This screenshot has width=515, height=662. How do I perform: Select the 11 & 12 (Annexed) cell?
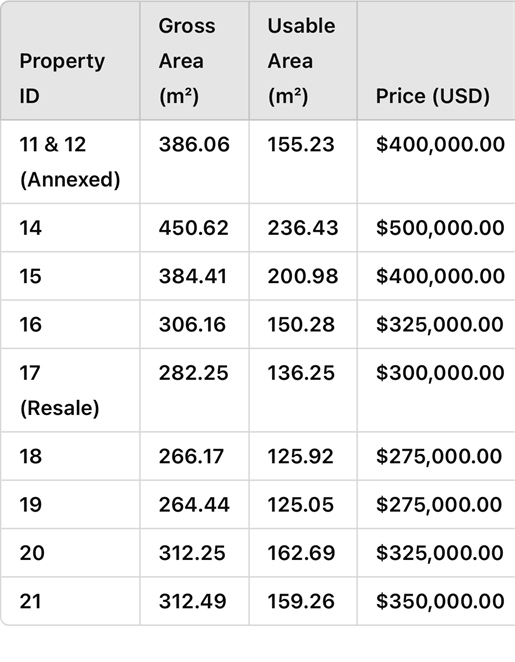pos(70,162)
